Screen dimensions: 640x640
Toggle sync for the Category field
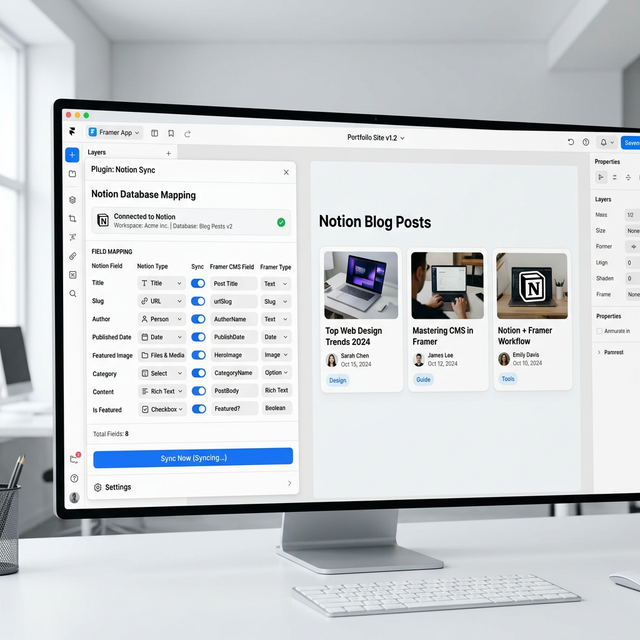point(199,373)
